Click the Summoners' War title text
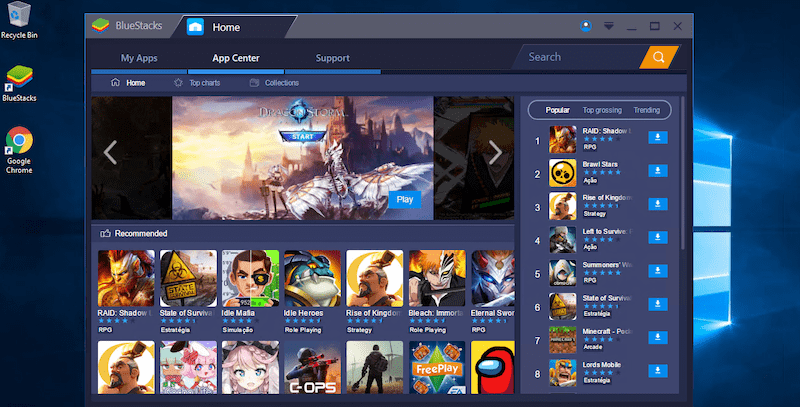This screenshot has height=407, width=800. (607, 265)
